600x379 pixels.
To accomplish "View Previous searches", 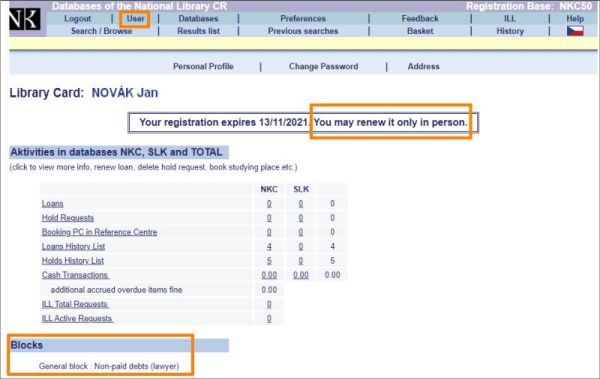I will (303, 31).
